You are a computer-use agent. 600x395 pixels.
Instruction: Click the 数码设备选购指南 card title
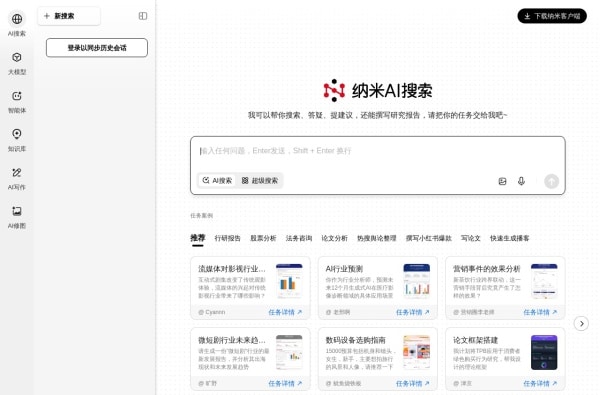click(x=355, y=340)
